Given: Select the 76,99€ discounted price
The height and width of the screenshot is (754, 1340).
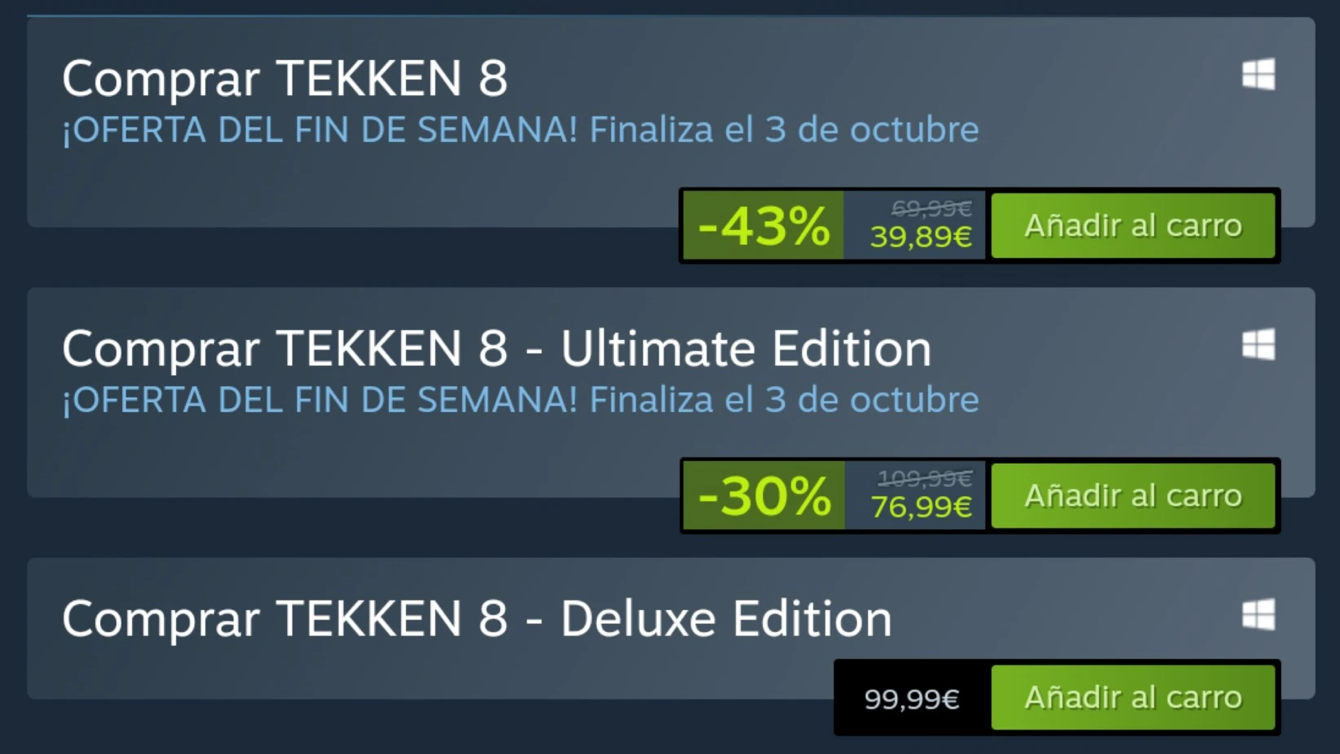Looking at the screenshot, I should click(x=920, y=507).
